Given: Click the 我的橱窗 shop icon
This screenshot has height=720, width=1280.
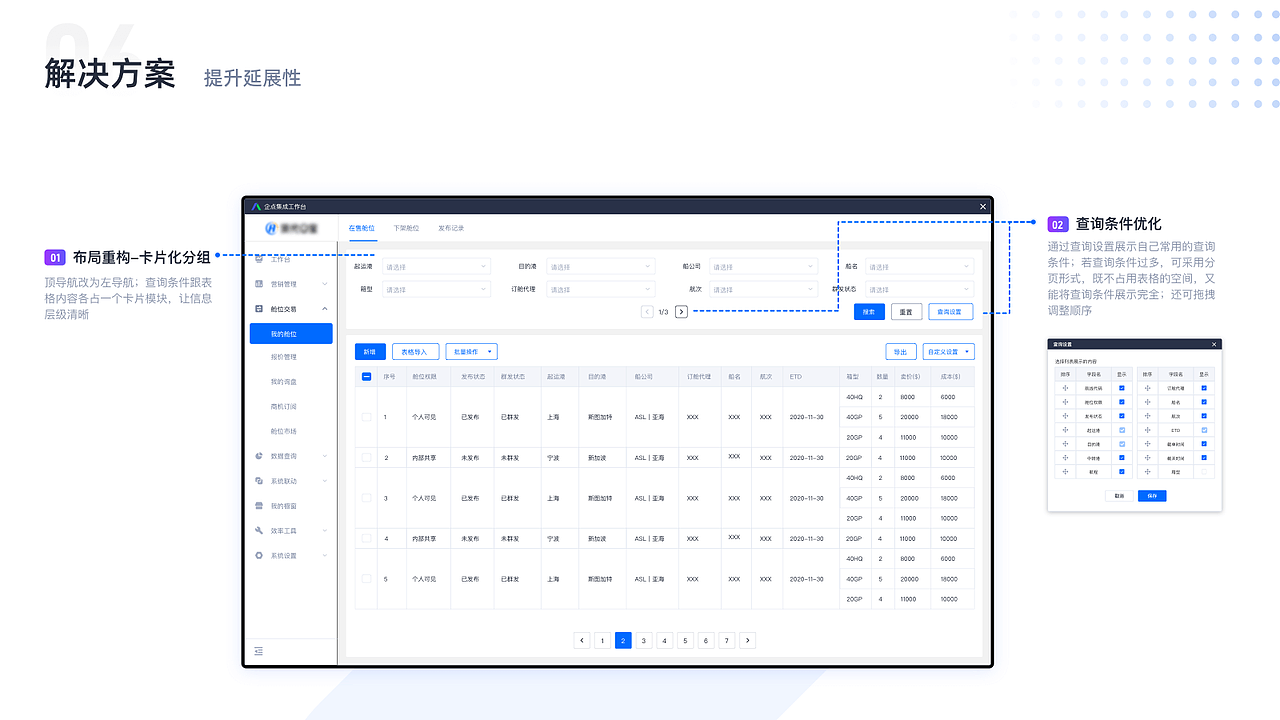Looking at the screenshot, I should point(259,506).
